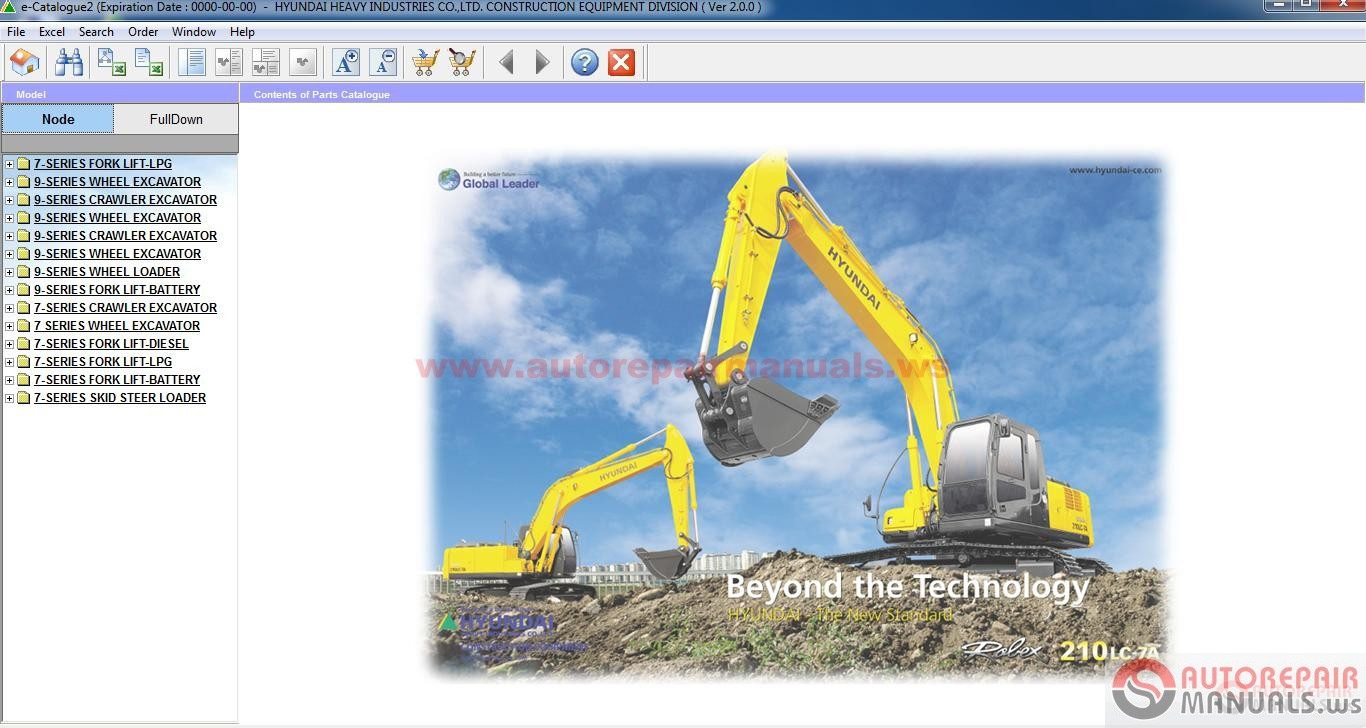Expand the 9-SERIES WHEEL LOADER node
The height and width of the screenshot is (728, 1366).
coord(9,272)
